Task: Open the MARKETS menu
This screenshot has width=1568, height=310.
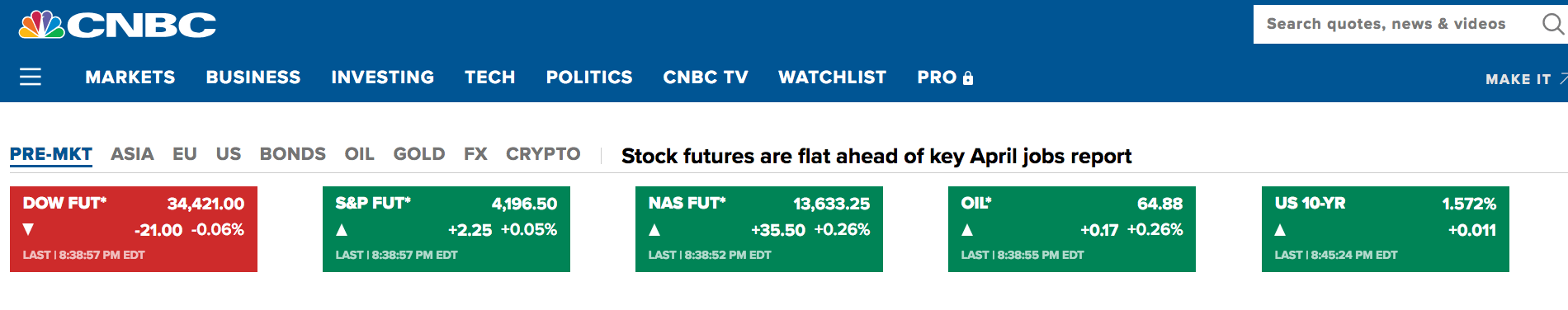Action: tap(130, 77)
